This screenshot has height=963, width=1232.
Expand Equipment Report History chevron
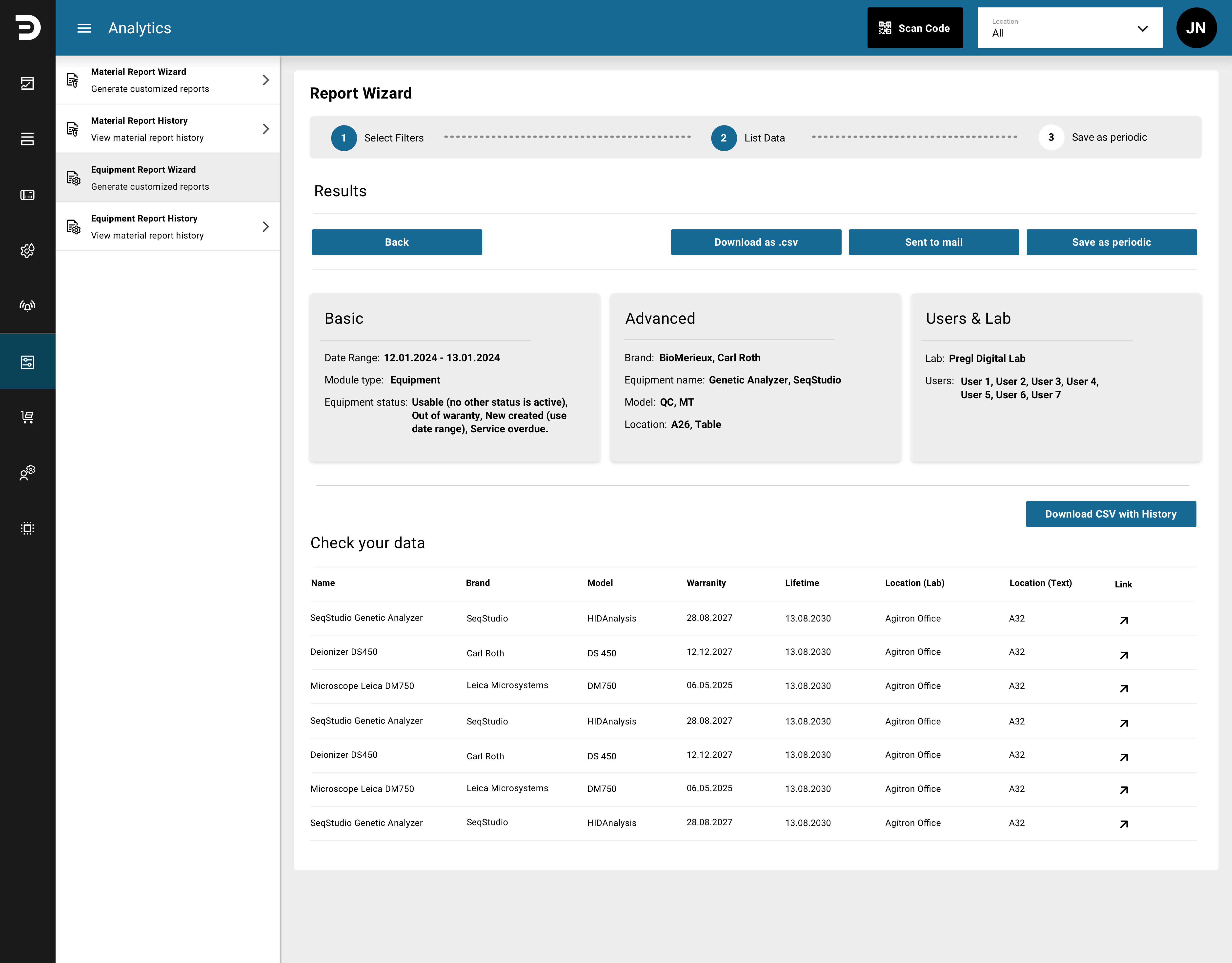(266, 227)
